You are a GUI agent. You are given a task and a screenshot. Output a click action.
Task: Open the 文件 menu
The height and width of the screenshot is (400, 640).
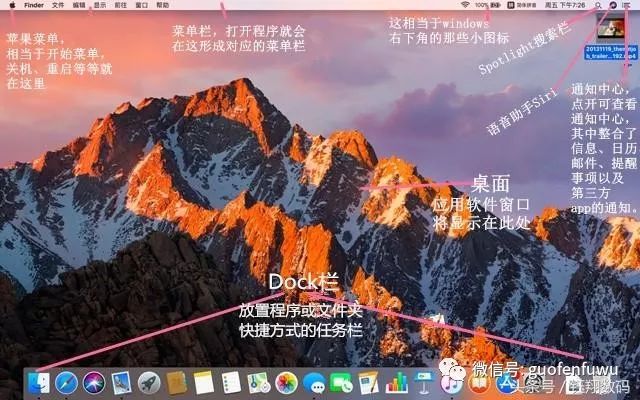[x=58, y=5]
